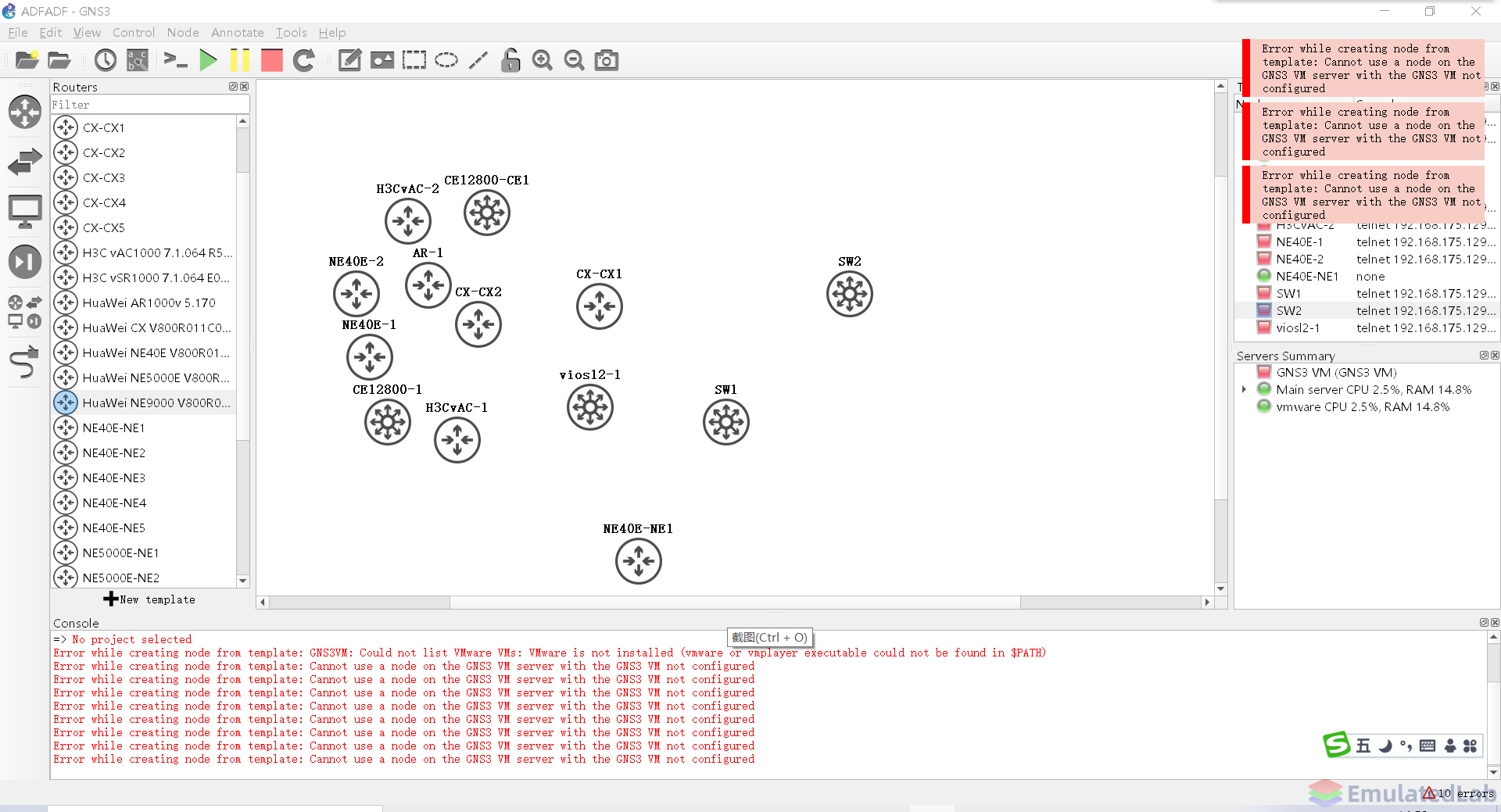Select the Draw an ellipse tool
Image resolution: width=1501 pixels, height=812 pixels.
click(446, 60)
